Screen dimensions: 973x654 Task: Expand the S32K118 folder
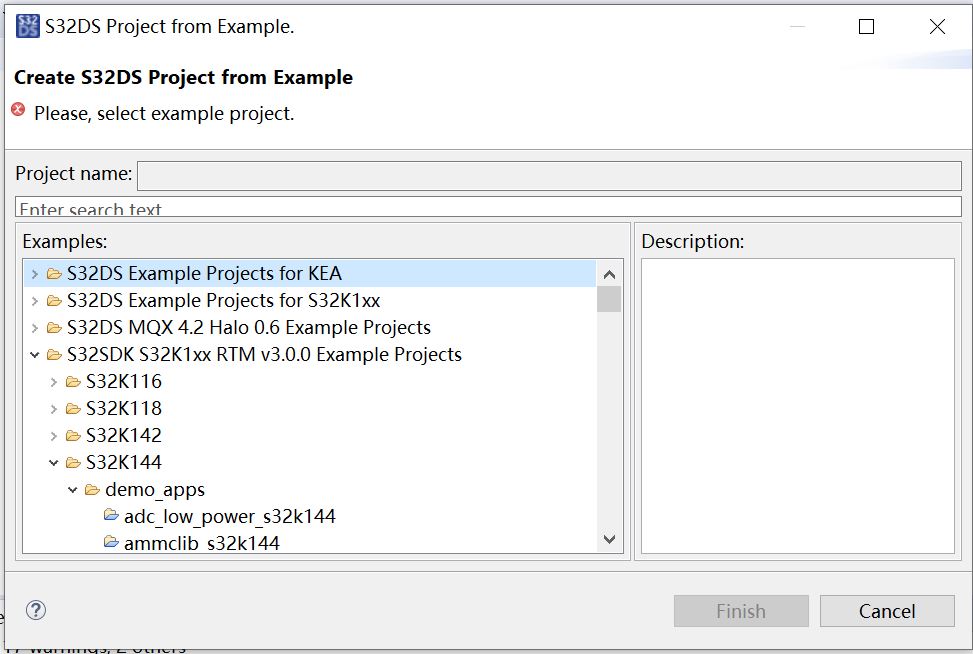click(x=54, y=408)
